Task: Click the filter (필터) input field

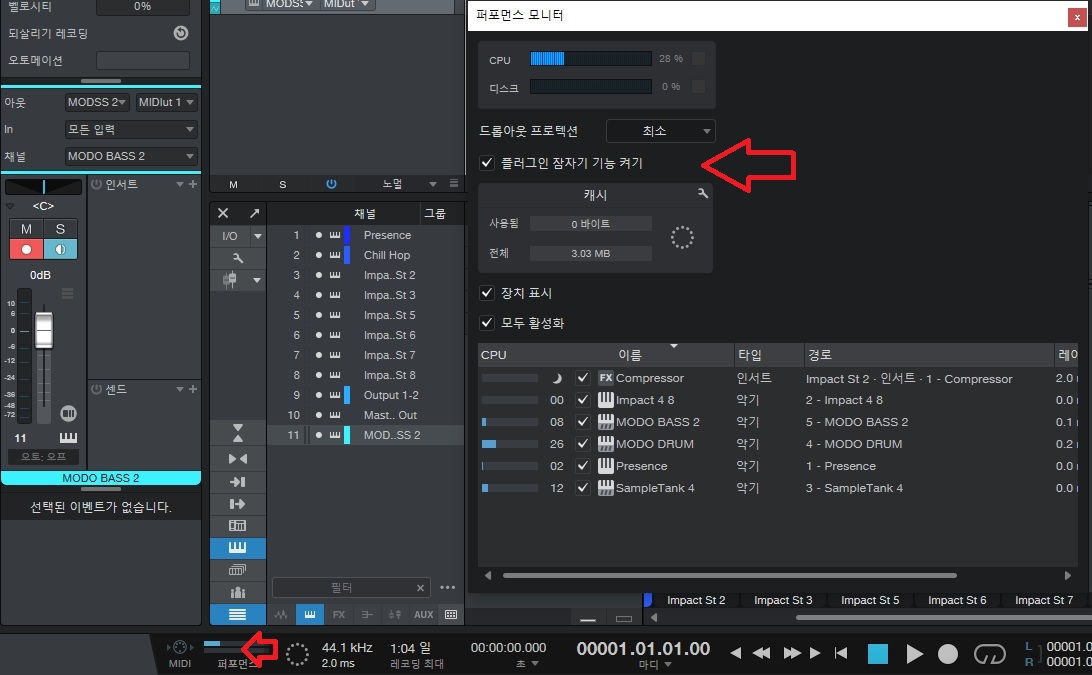Action: point(351,587)
